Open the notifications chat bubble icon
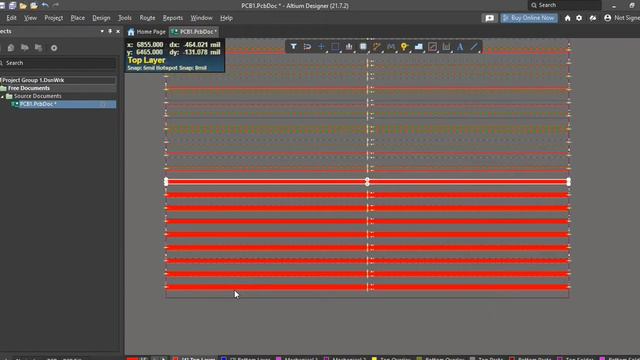Screen dimensions: 640x360 pos(489,18)
